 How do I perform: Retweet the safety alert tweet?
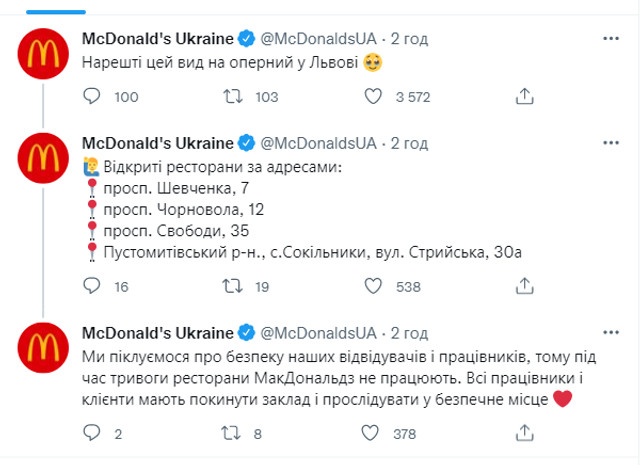[232, 434]
